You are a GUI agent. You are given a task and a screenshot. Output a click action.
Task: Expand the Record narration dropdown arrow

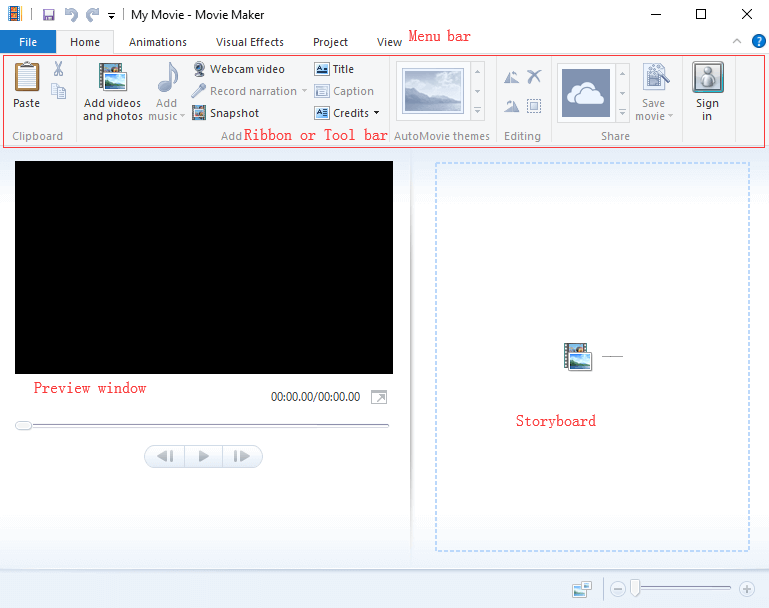(x=304, y=91)
